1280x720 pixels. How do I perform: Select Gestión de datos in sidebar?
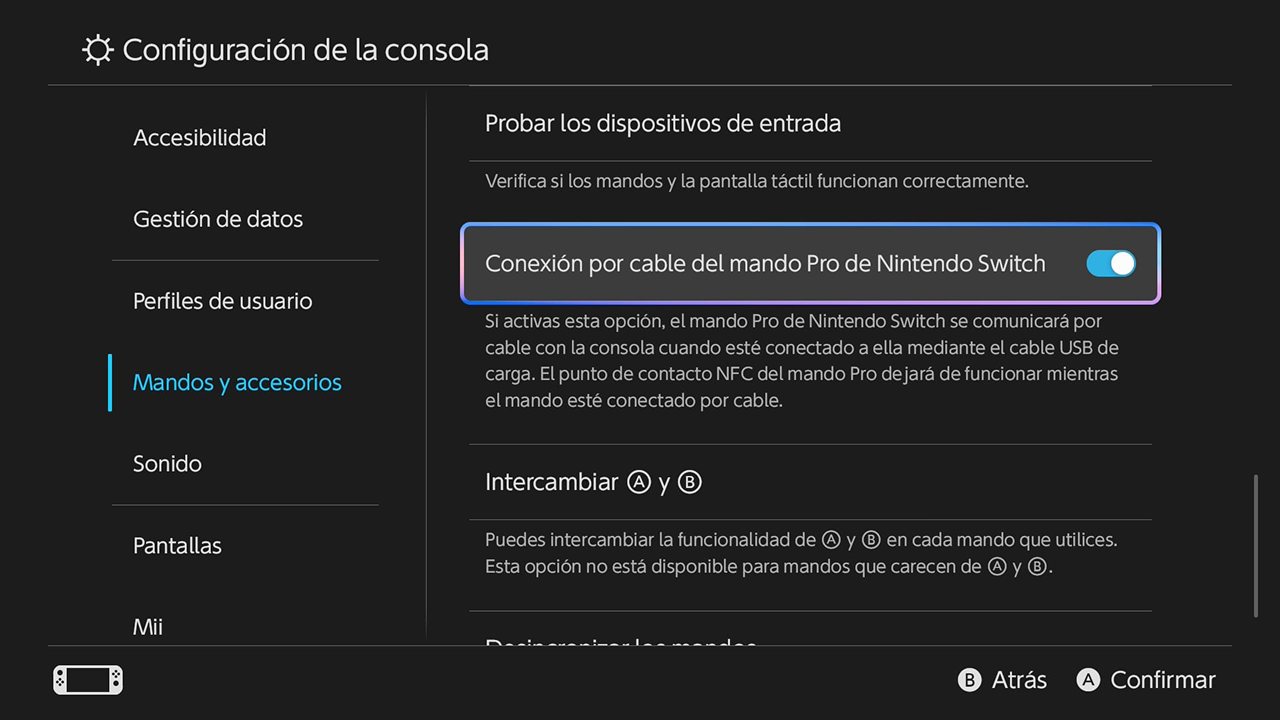[x=218, y=219]
